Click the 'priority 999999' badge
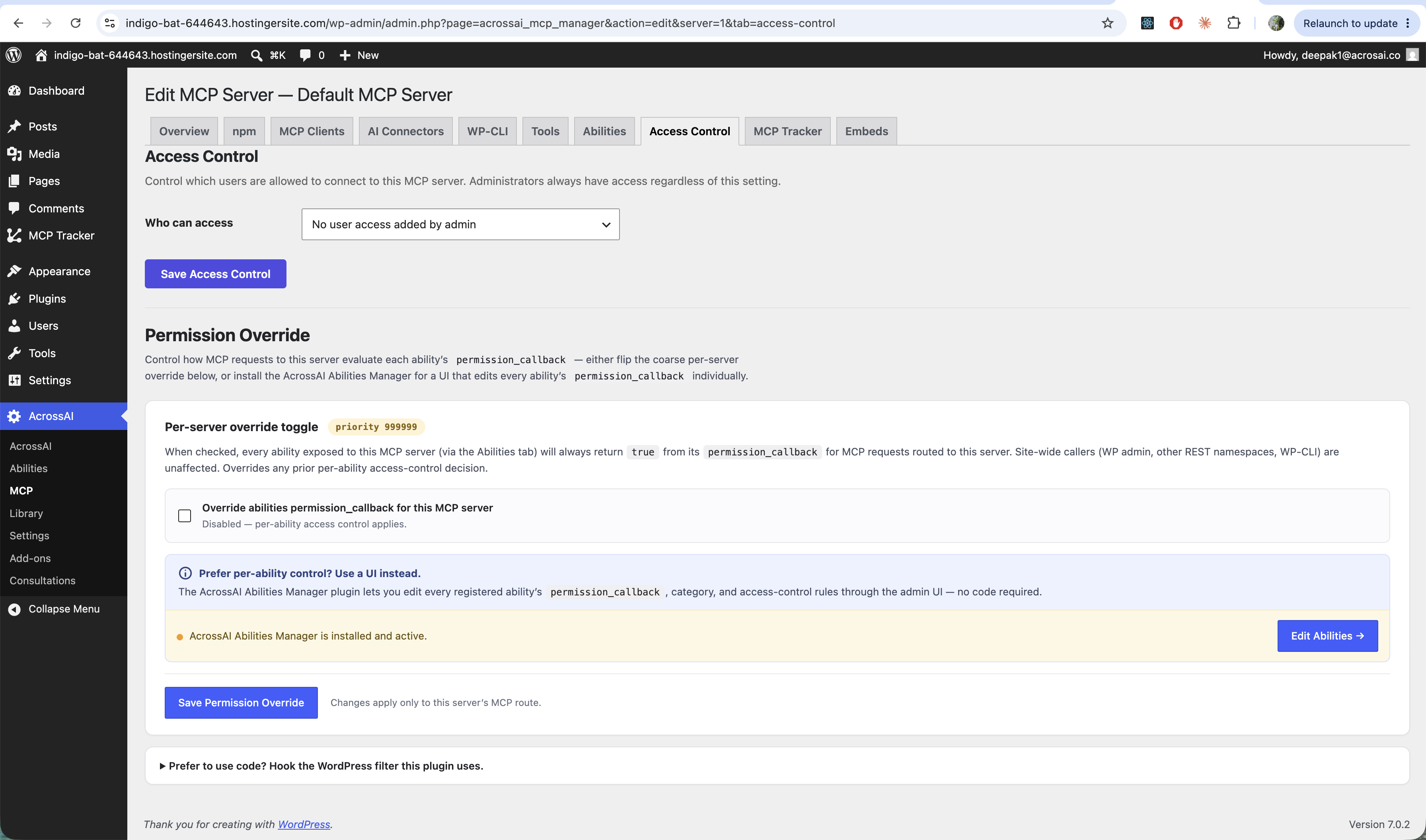Viewport: 1426px width, 840px height. 376,427
